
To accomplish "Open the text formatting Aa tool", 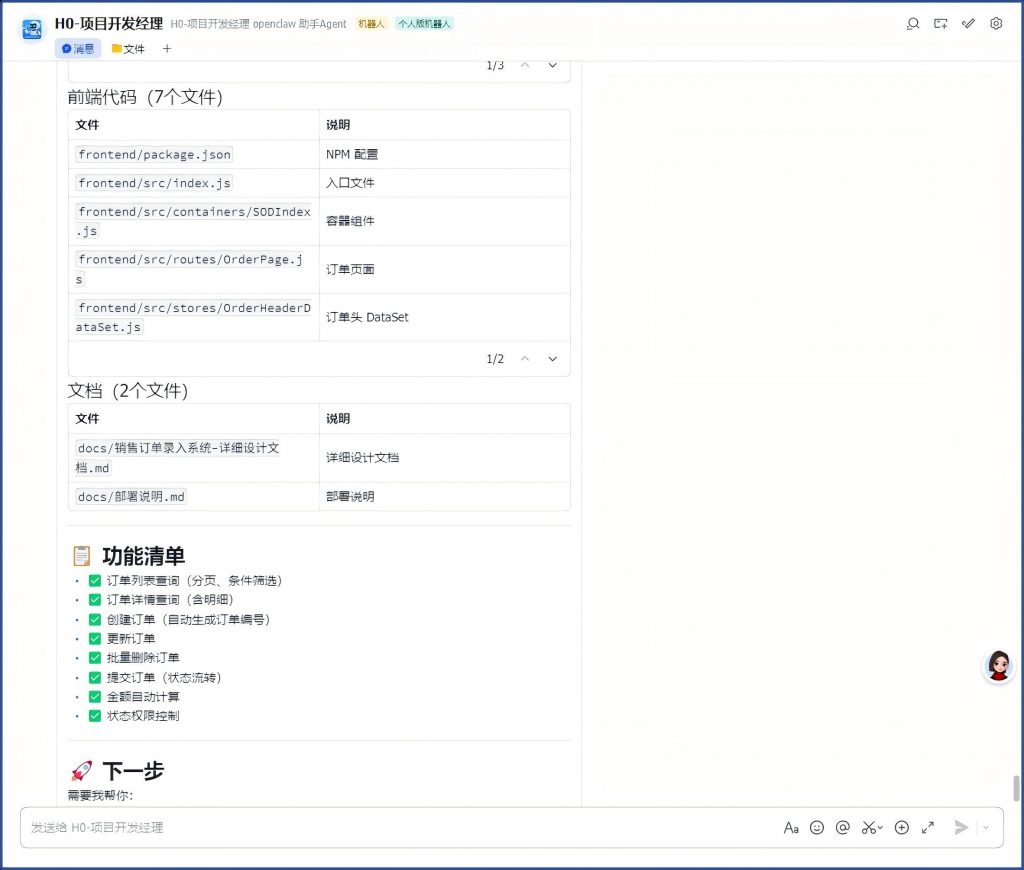I will pos(791,828).
